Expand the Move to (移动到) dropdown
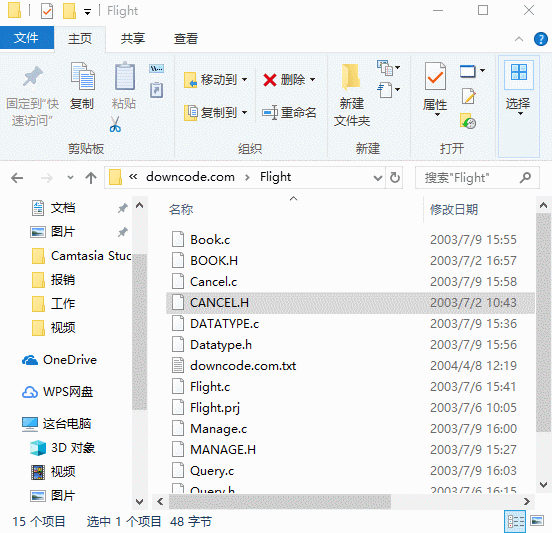The width and height of the screenshot is (552, 533). pos(244,80)
